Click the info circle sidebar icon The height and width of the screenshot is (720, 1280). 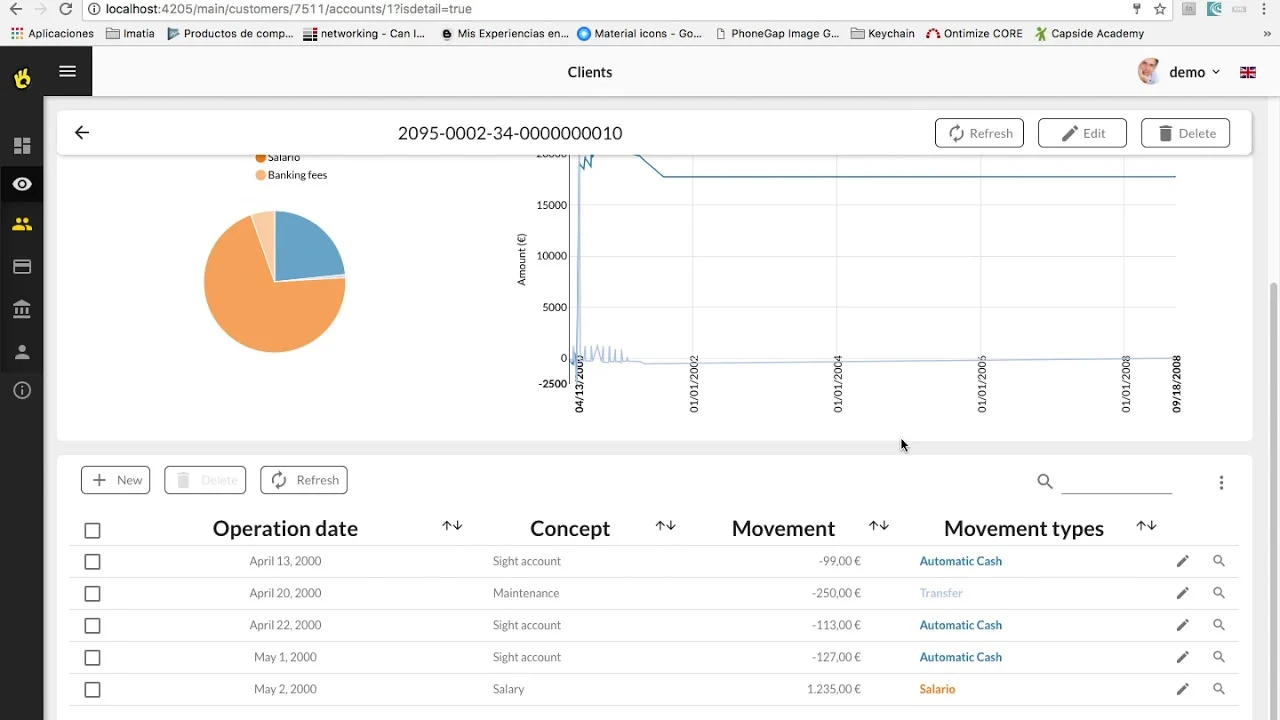[x=22, y=391]
